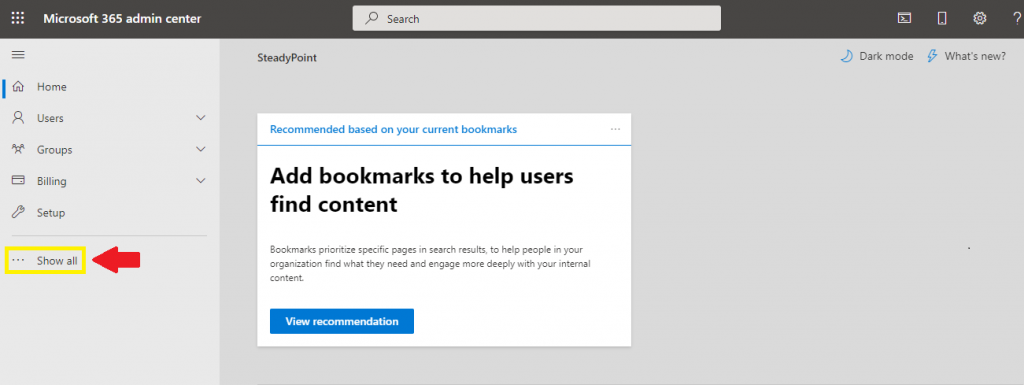Open help question mark icon
Viewport: 1024px width, 385px height.
click(x=1017, y=18)
